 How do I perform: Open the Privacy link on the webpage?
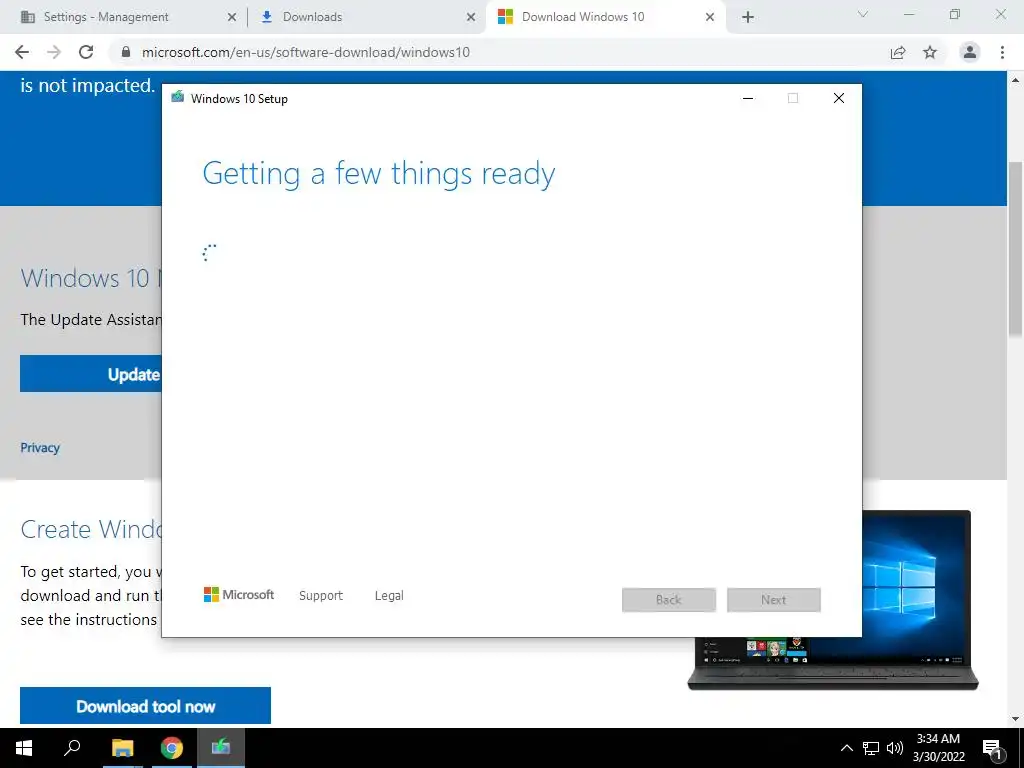tap(40, 447)
